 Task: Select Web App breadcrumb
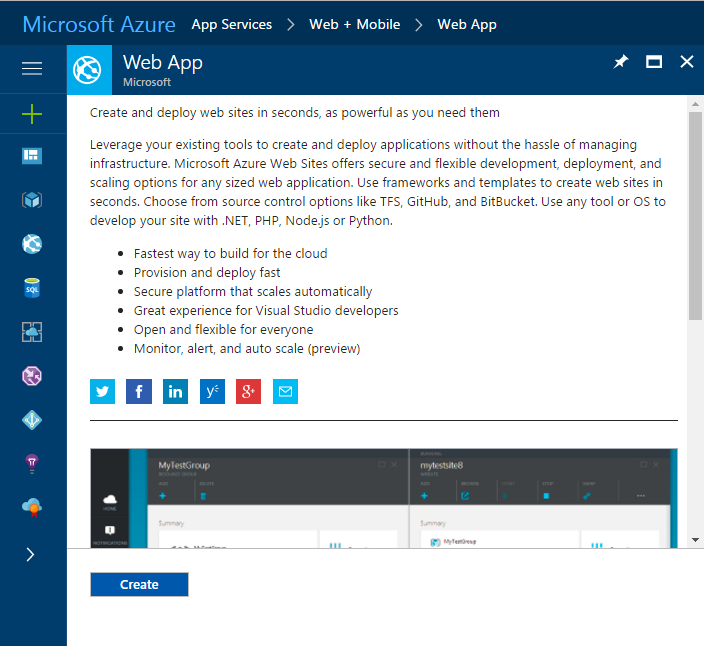[x=467, y=24]
